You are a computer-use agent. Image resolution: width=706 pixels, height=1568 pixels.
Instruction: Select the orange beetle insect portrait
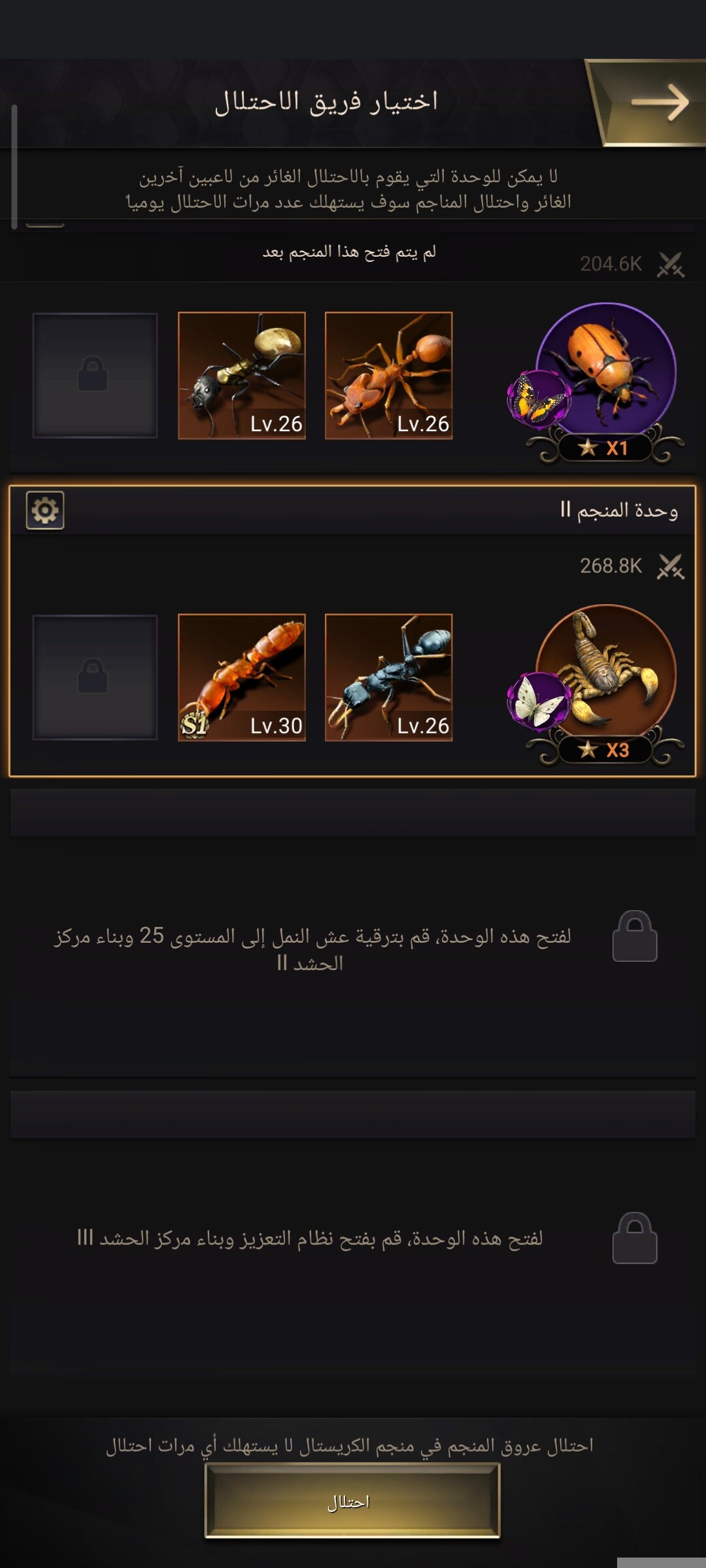605,371
